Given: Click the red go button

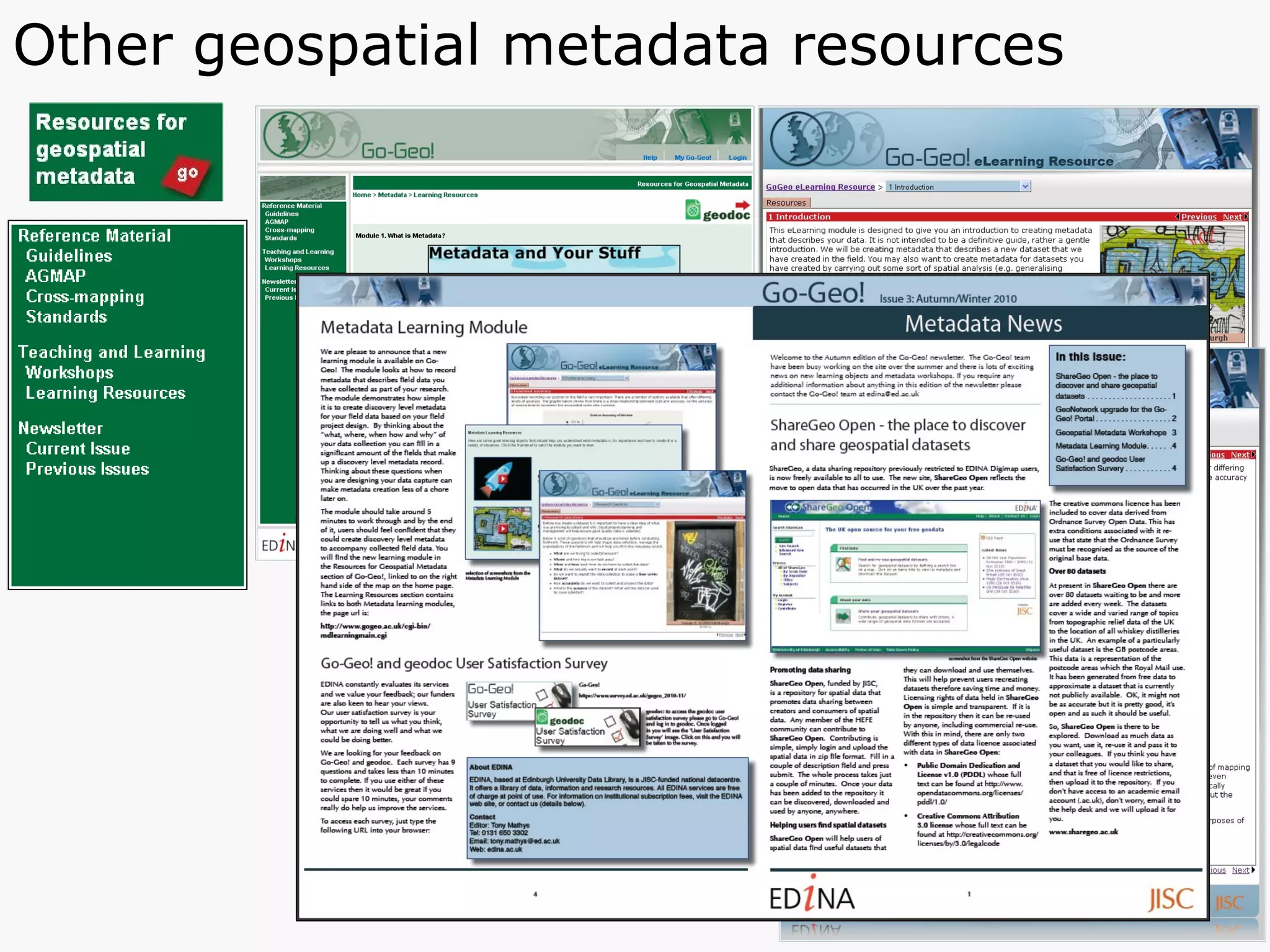Looking at the screenshot, I should click(x=186, y=174).
